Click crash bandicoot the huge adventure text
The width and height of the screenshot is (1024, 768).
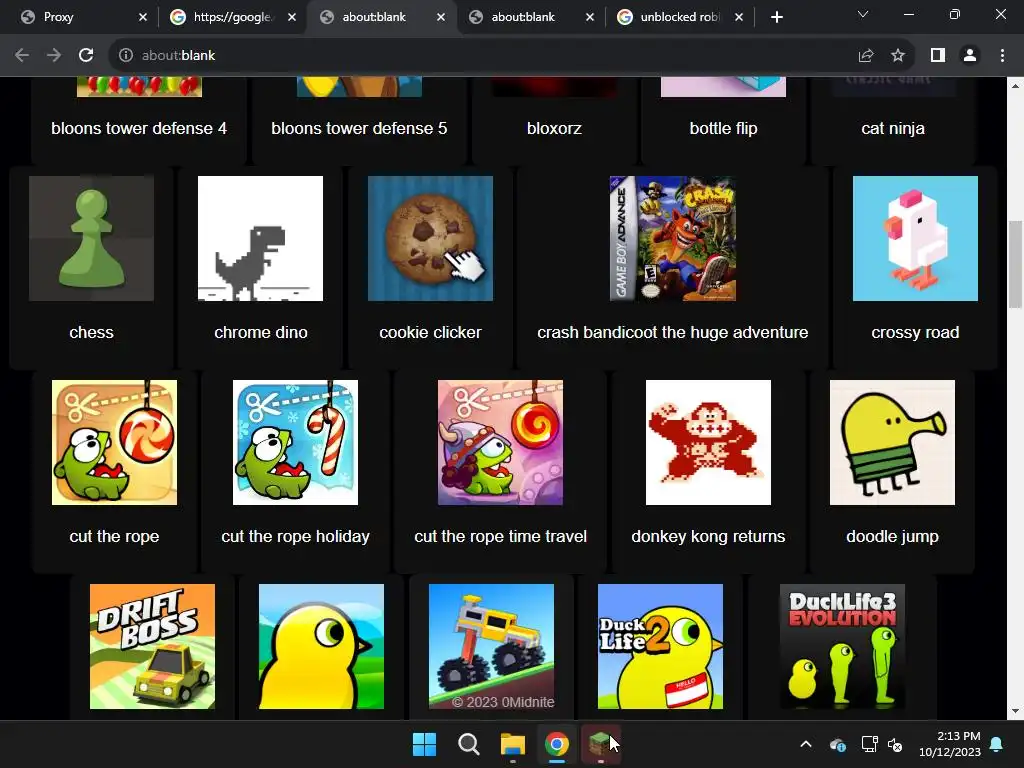pyautogui.click(x=673, y=332)
